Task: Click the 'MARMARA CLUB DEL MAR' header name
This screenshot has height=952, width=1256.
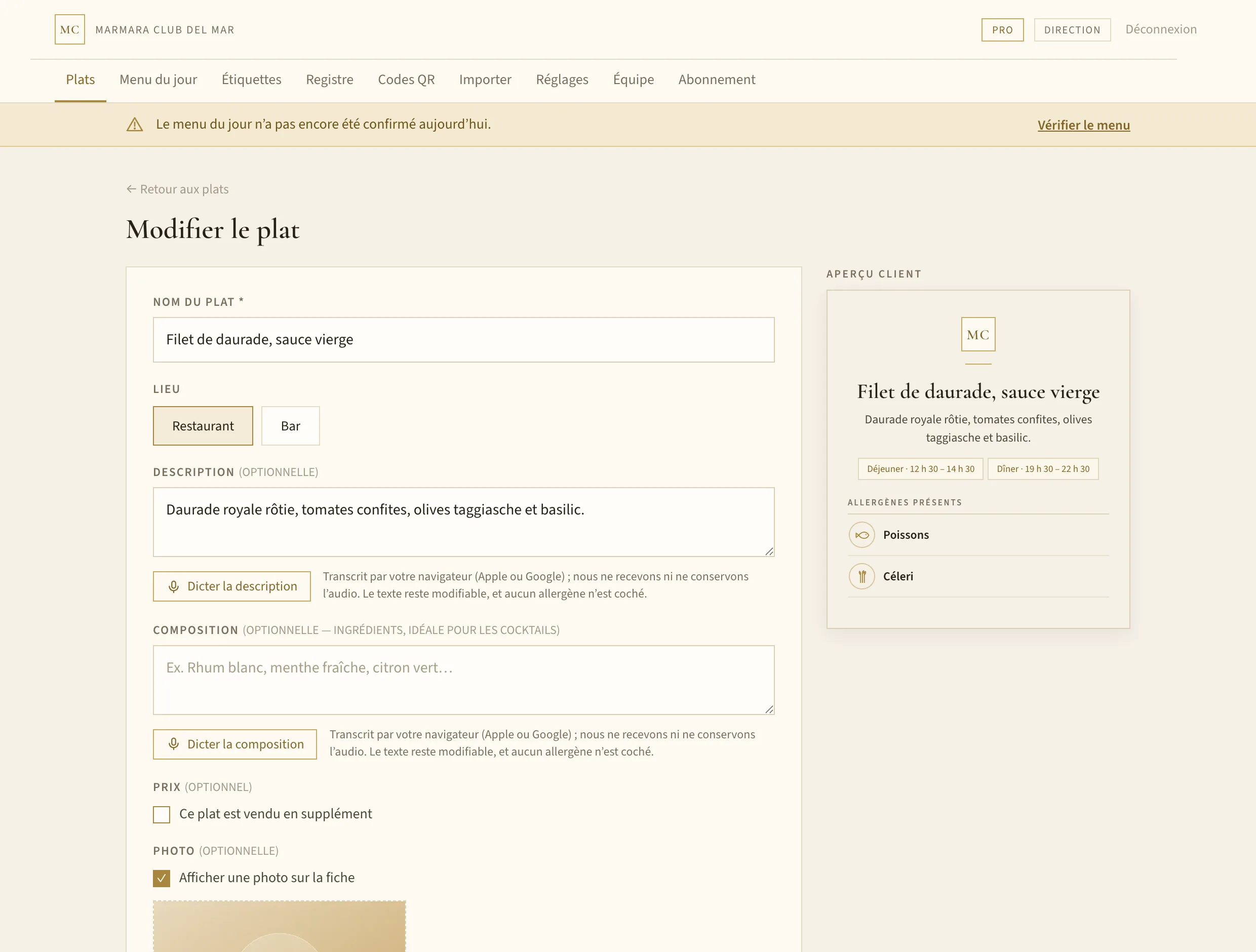Action: 165,30
